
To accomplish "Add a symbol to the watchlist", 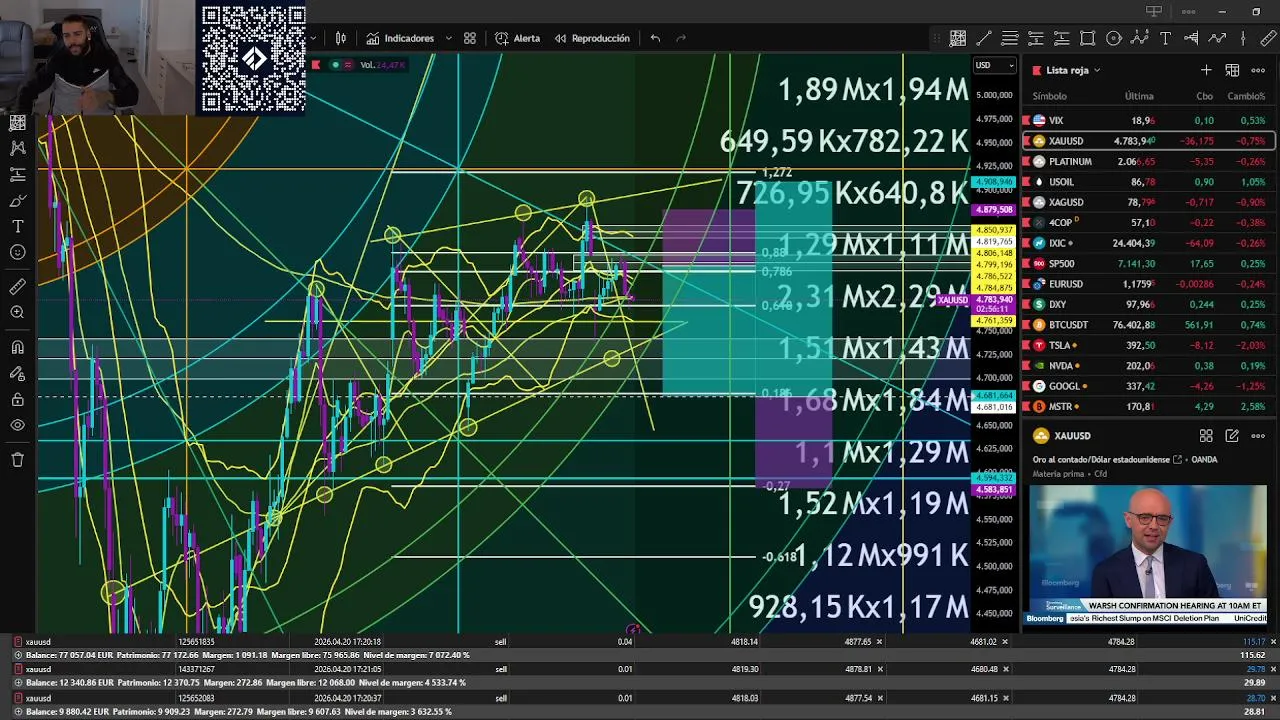I will pyautogui.click(x=1206, y=70).
